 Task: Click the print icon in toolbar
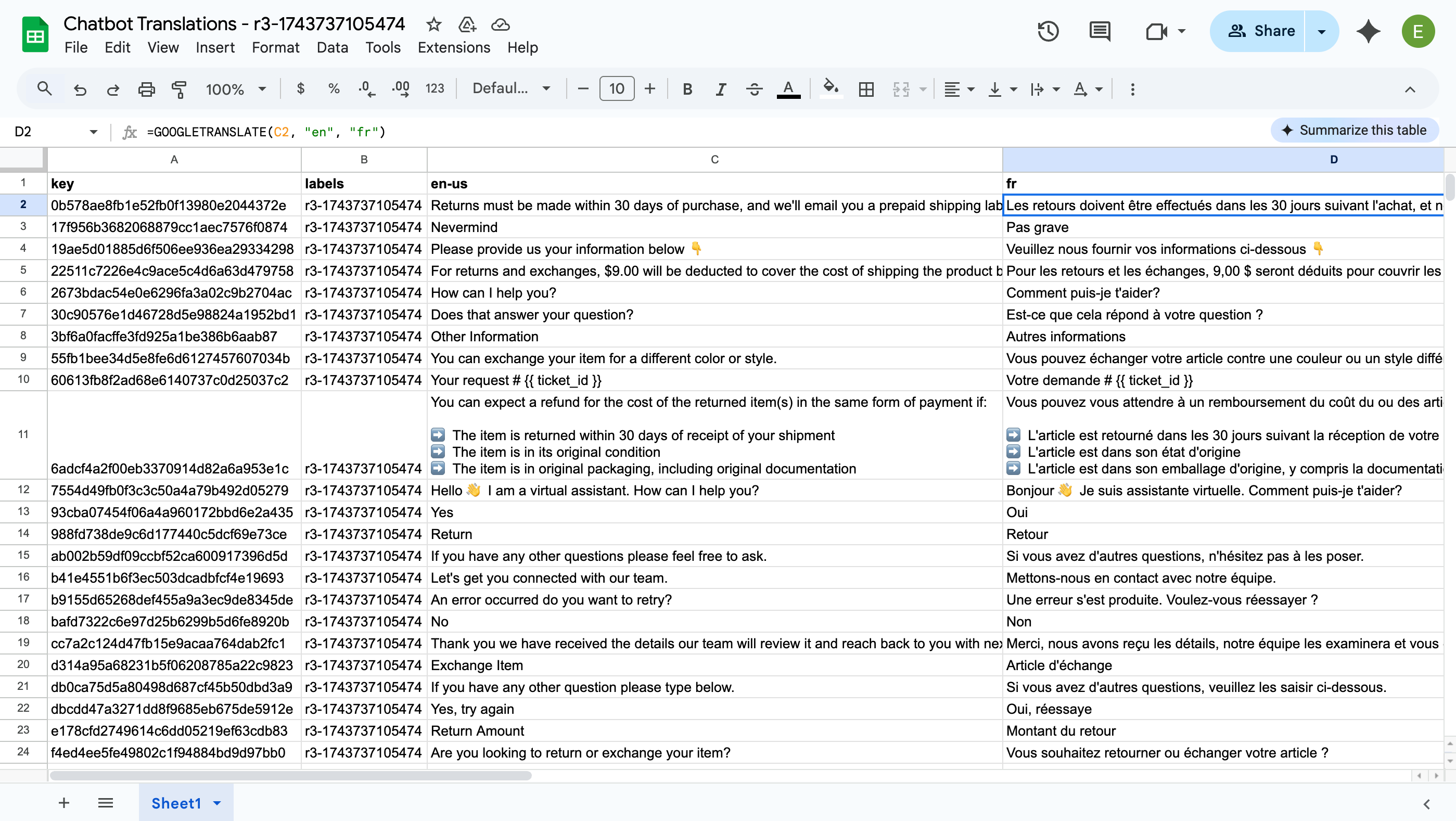click(x=146, y=89)
